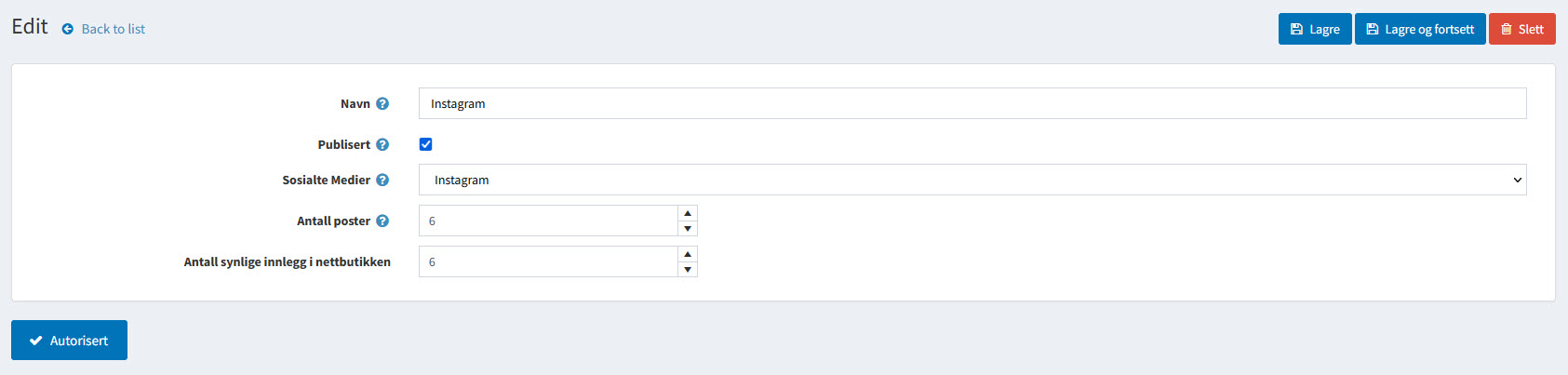Click the help icon beside Sosialte Medier
The height and width of the screenshot is (375, 1568).
pyautogui.click(x=382, y=181)
